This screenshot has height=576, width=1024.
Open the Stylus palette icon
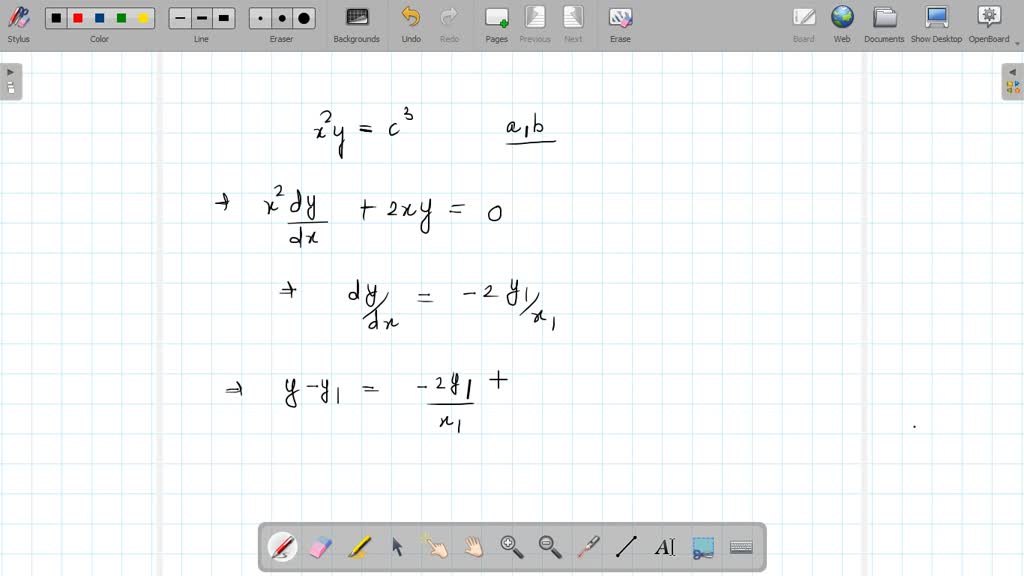pos(18,24)
